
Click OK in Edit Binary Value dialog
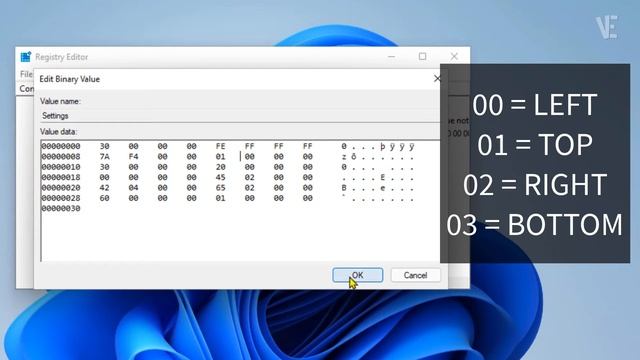point(358,275)
